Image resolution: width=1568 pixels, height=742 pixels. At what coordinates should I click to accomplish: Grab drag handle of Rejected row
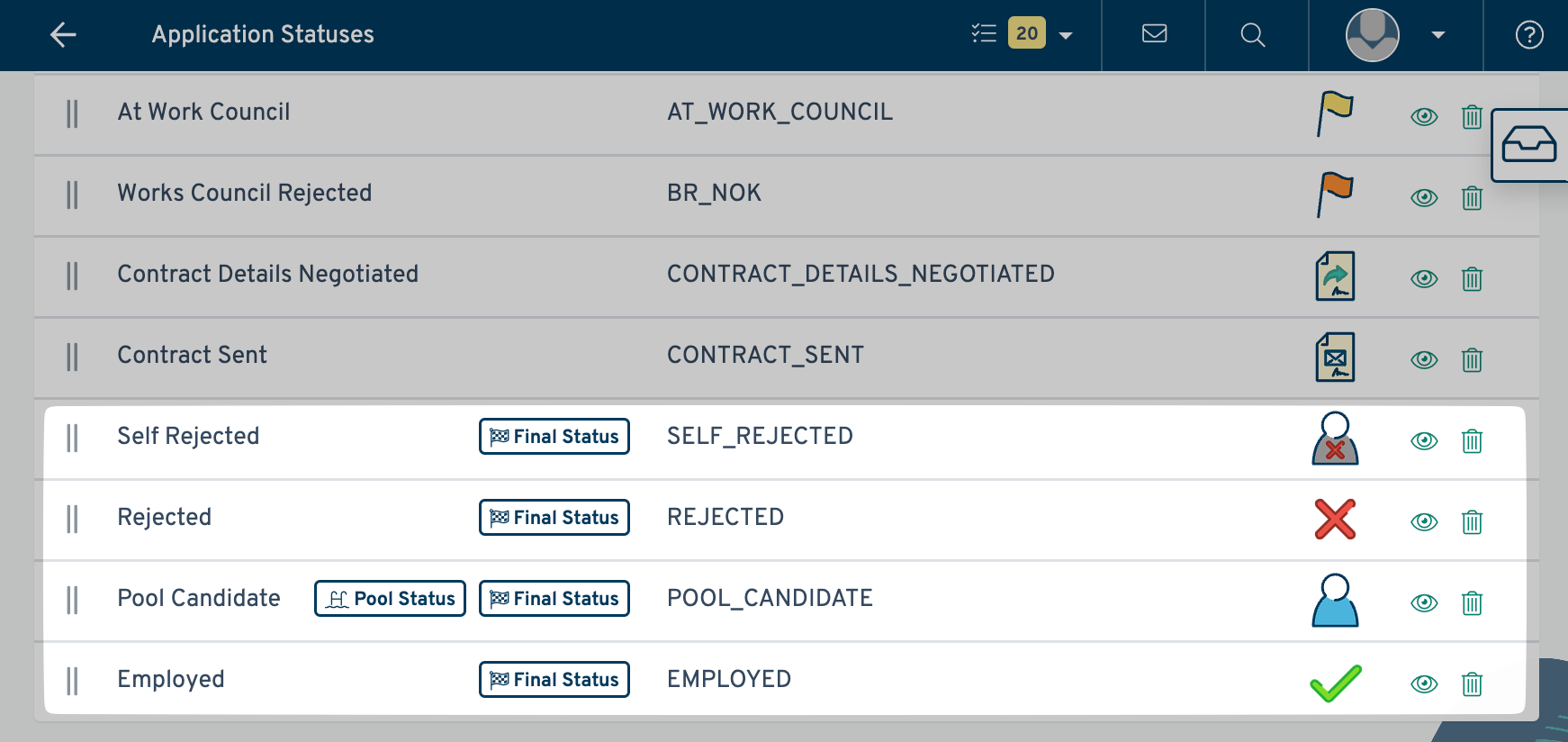(72, 519)
